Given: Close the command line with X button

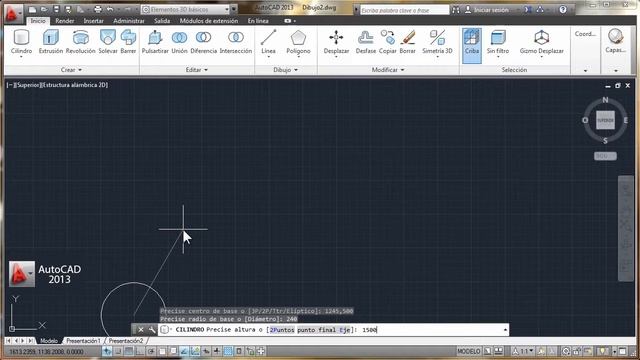Looking at the screenshot, I should tap(140, 329).
